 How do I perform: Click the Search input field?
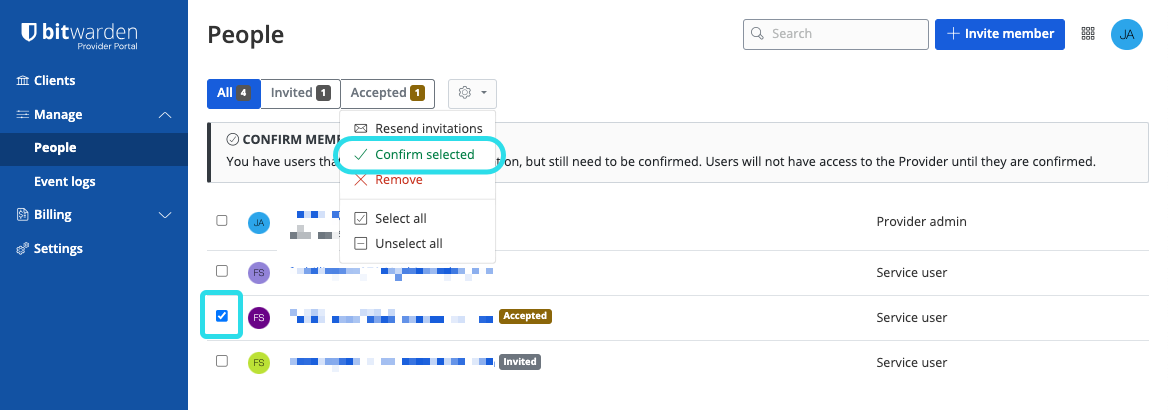click(x=844, y=34)
